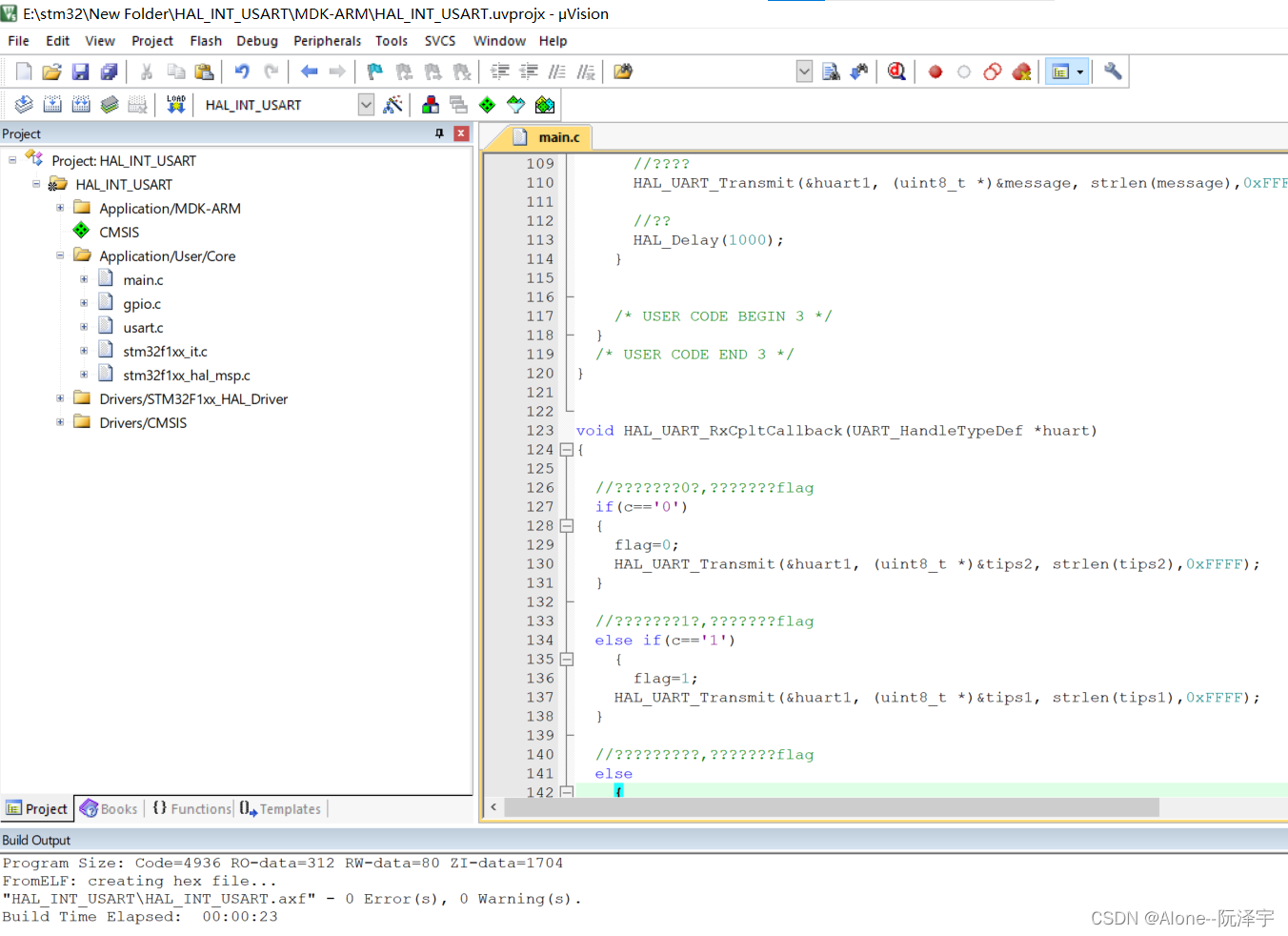Select usart.c in the project tree
Screen dimensions: 1288x936
143,328
